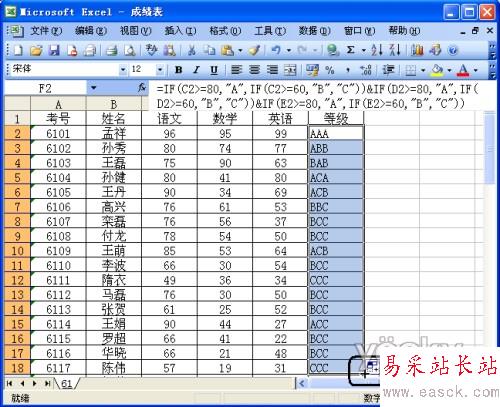Select row 5 header
Viewport: 500px width, 407px height.
17,178
